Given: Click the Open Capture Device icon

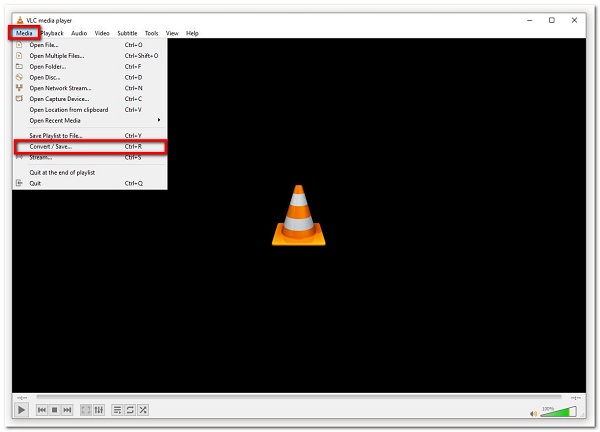Looking at the screenshot, I should [x=19, y=99].
